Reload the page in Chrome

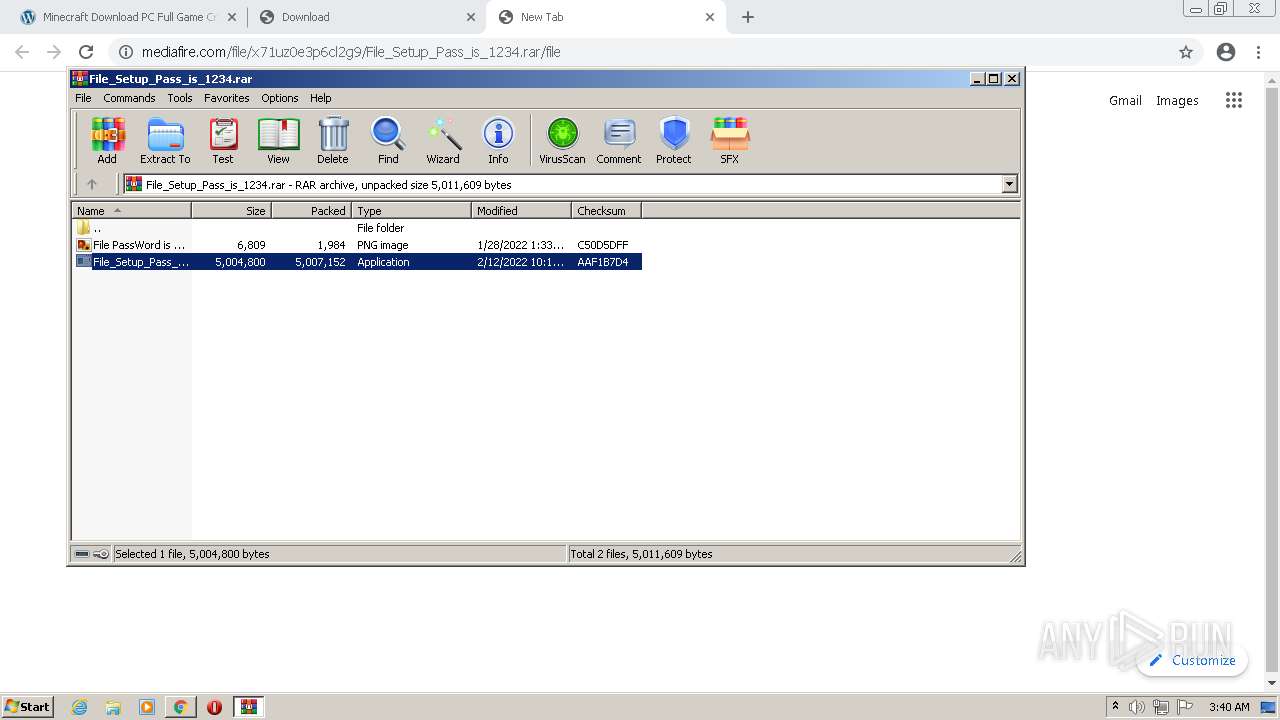(86, 52)
